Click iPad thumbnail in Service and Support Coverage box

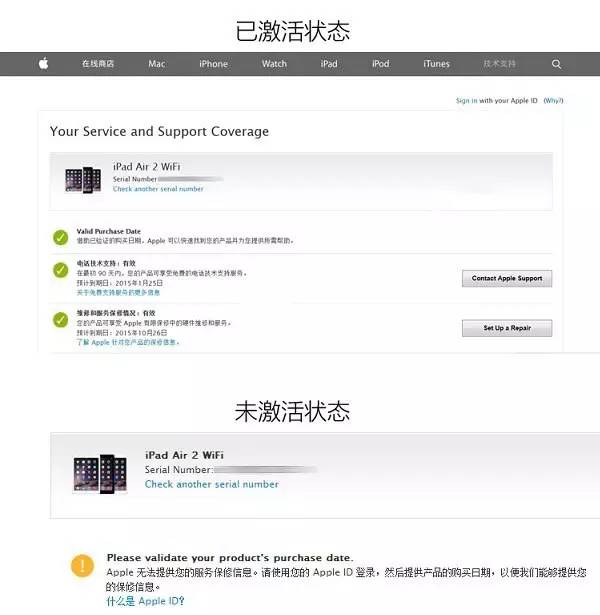[83, 180]
